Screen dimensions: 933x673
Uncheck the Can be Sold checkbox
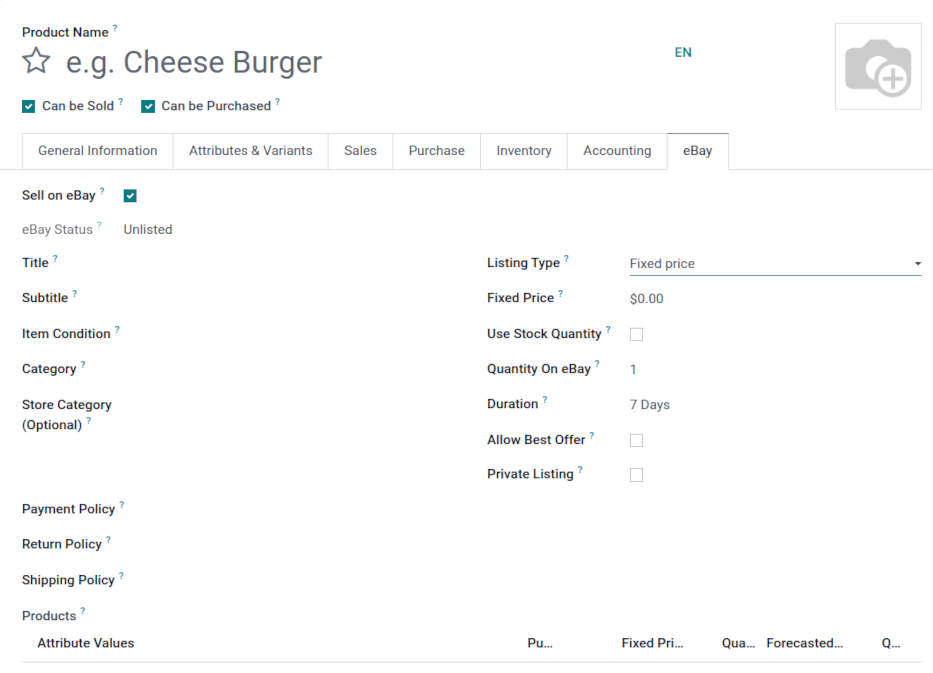click(28, 105)
